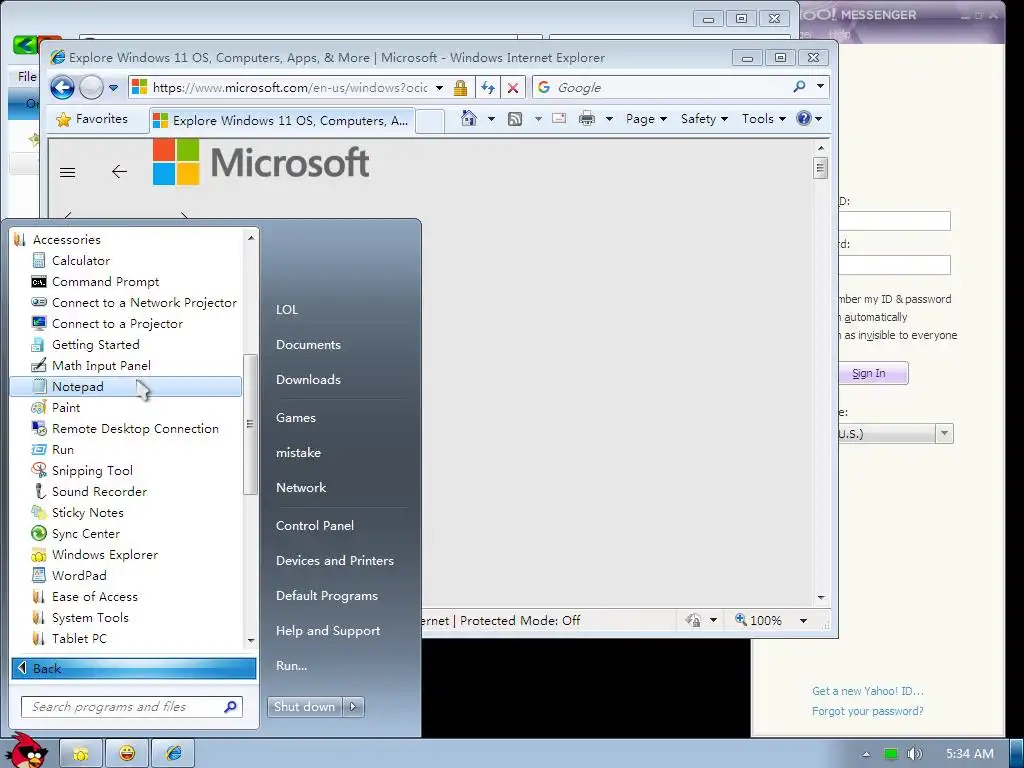The image size is (1024, 768).
Task: Open Run from Accessories list
Action: (x=53, y=449)
